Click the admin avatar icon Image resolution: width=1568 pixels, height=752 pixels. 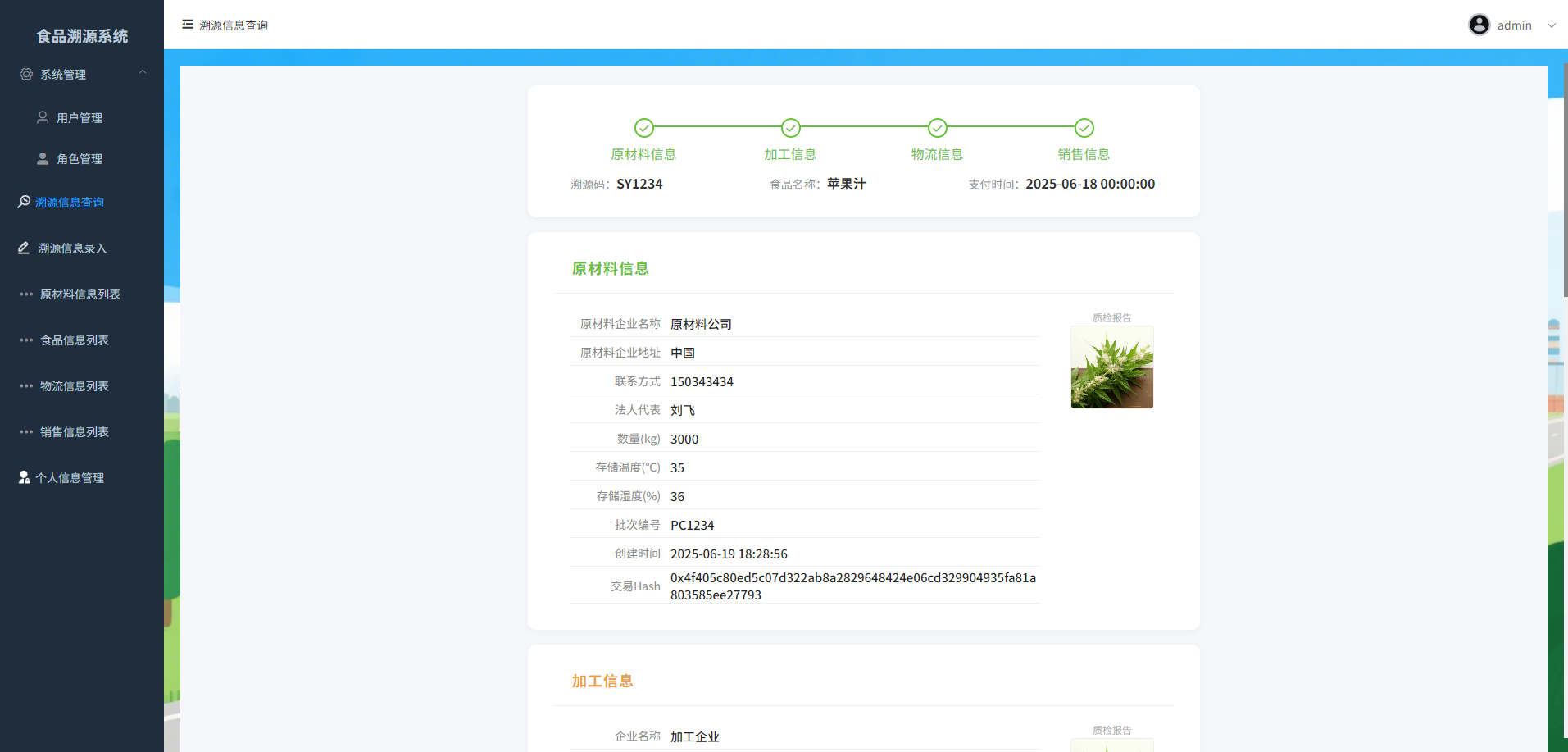point(1479,25)
